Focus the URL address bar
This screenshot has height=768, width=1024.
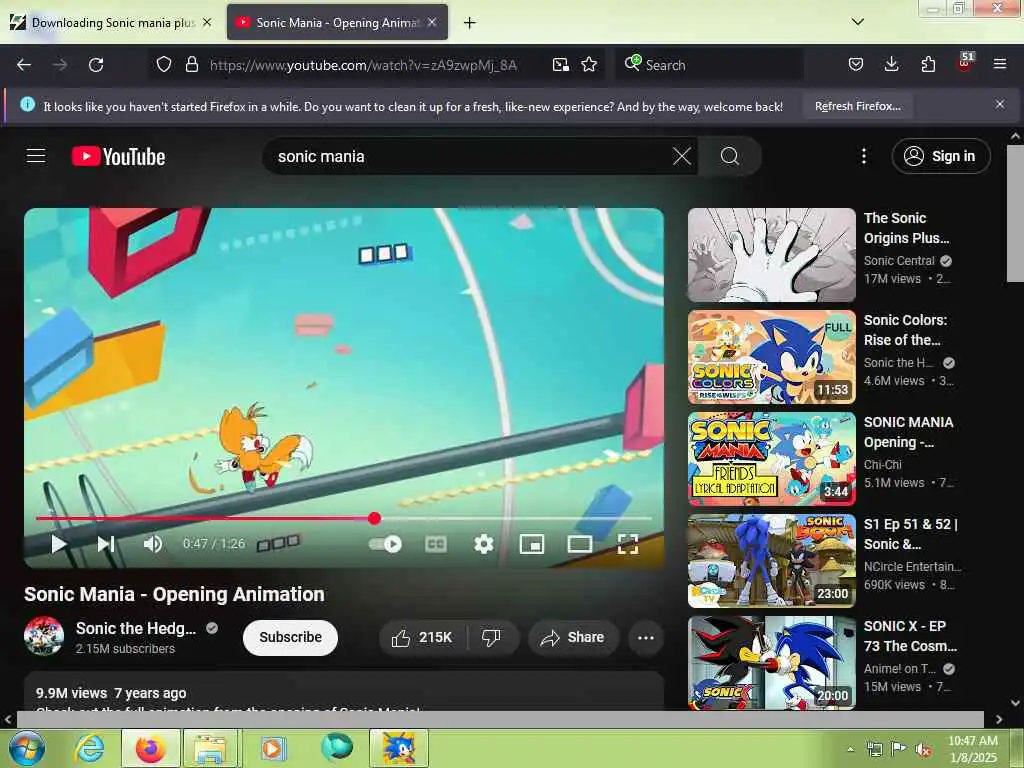[x=363, y=65]
